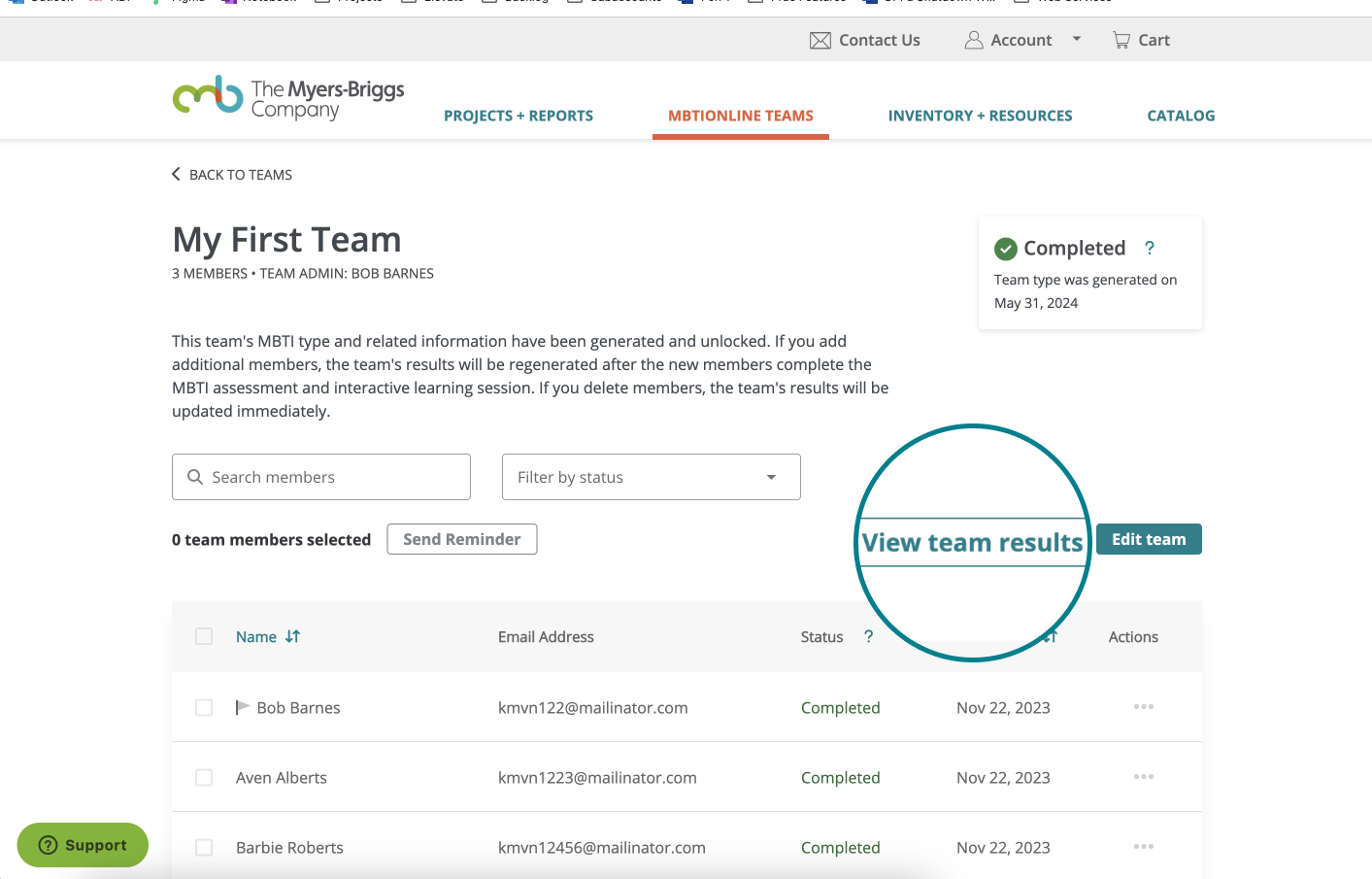Click the Status column header text
The height and width of the screenshot is (879, 1372).
[821, 637]
